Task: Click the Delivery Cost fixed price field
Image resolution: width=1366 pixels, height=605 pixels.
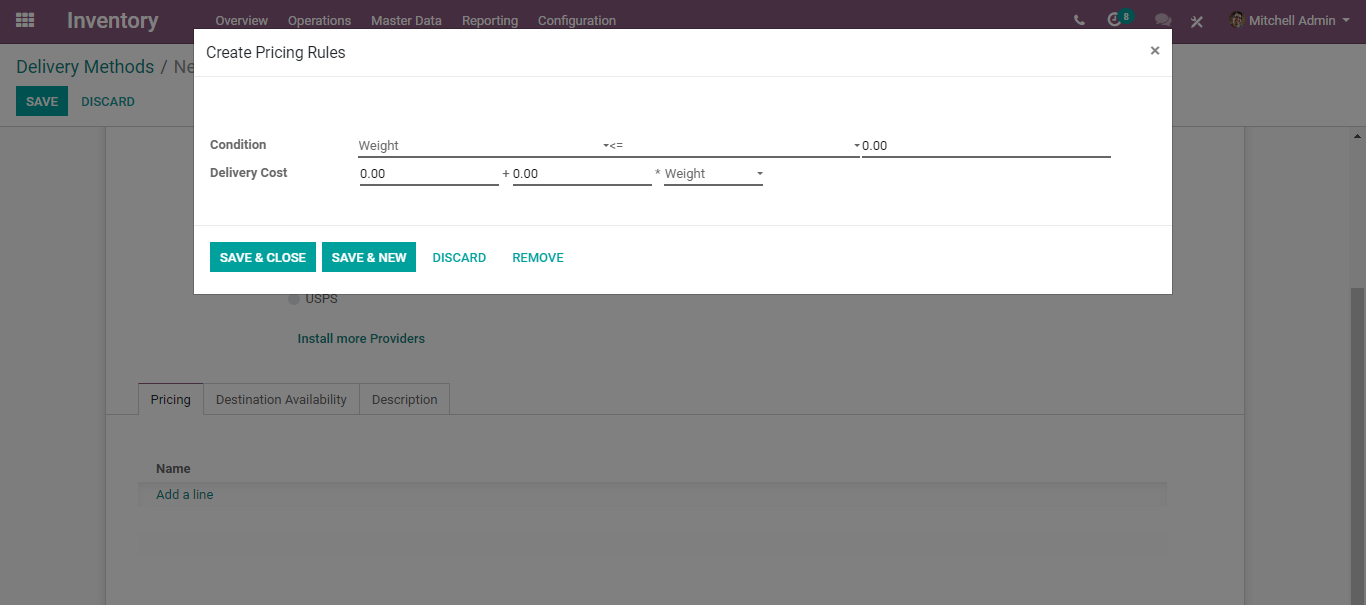Action: pos(429,174)
